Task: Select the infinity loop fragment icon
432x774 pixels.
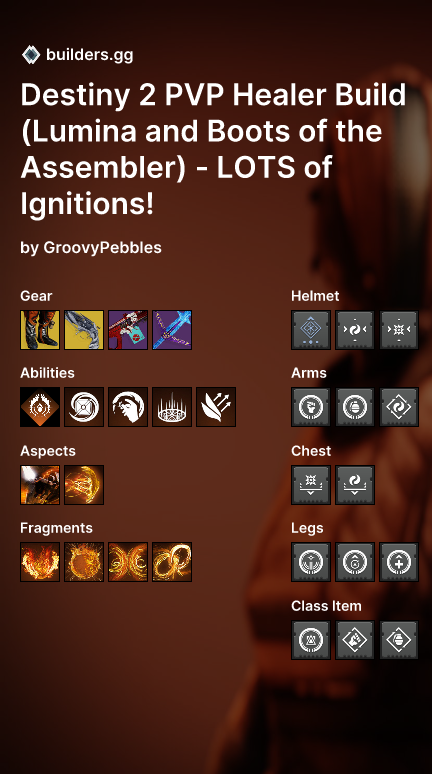Action: pos(172,562)
